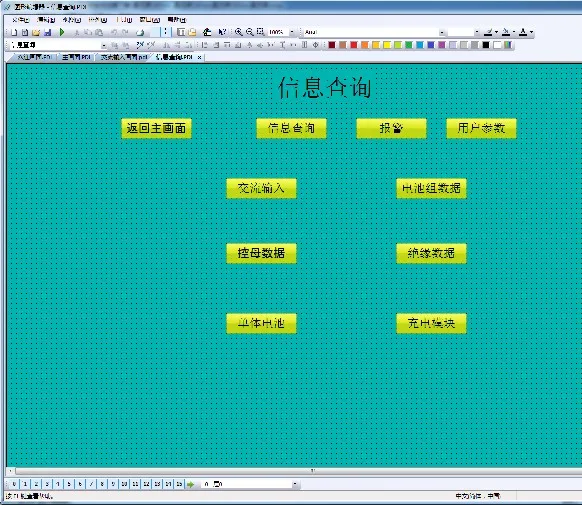
Task: Open the 帮助 (Help) menu
Action: coord(177,20)
